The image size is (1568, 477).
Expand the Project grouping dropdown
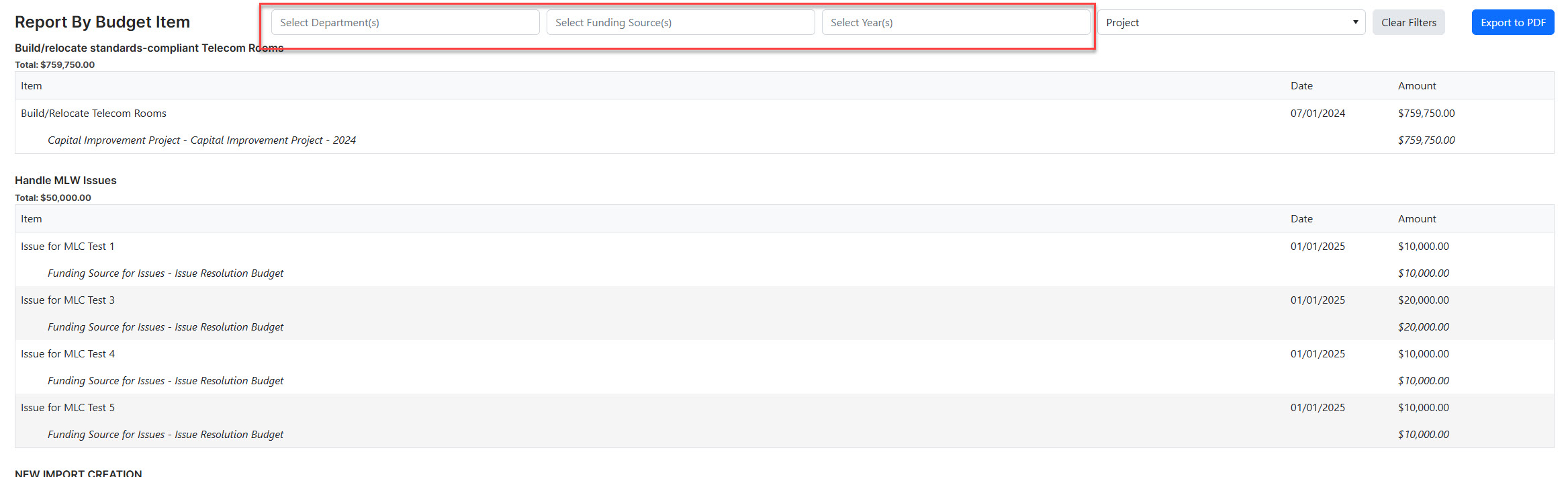1231,22
